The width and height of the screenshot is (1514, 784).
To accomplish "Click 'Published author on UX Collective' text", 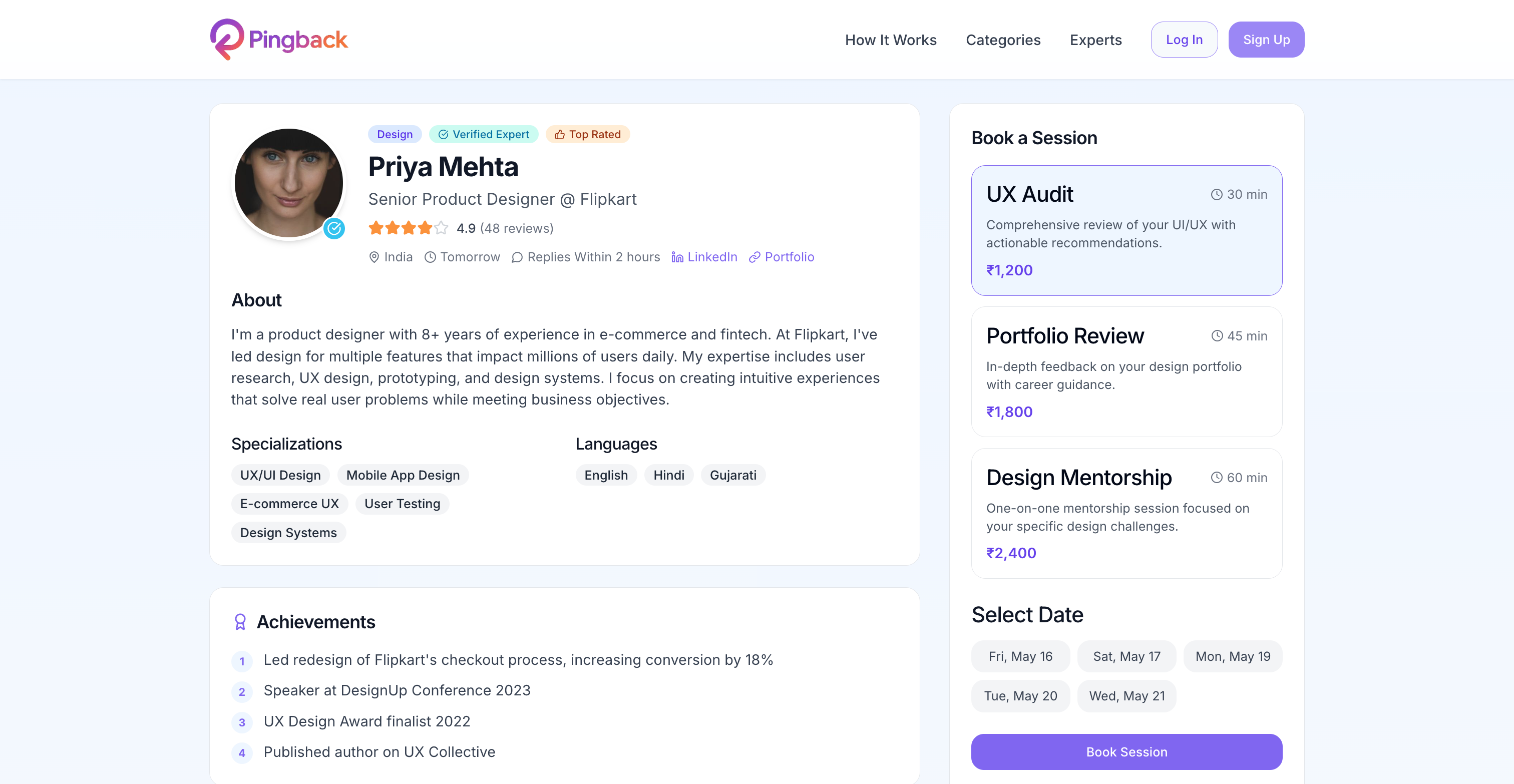I will pyautogui.click(x=379, y=751).
